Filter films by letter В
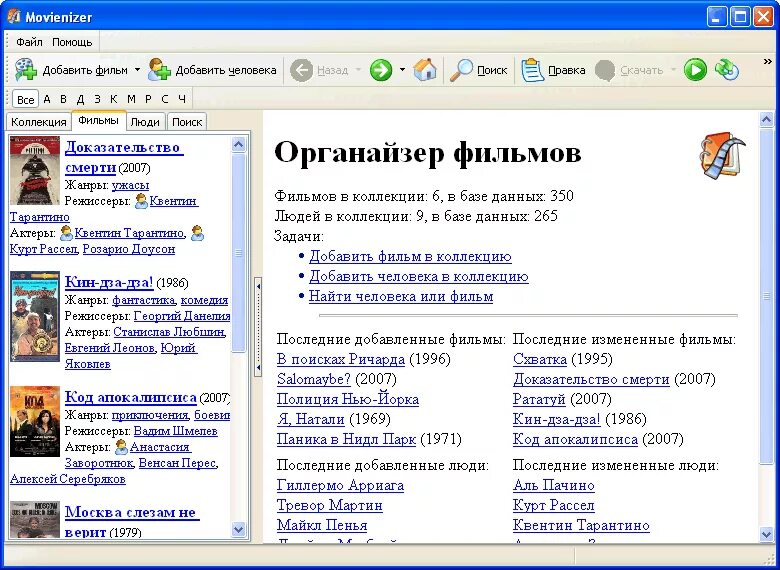 pos(63,99)
